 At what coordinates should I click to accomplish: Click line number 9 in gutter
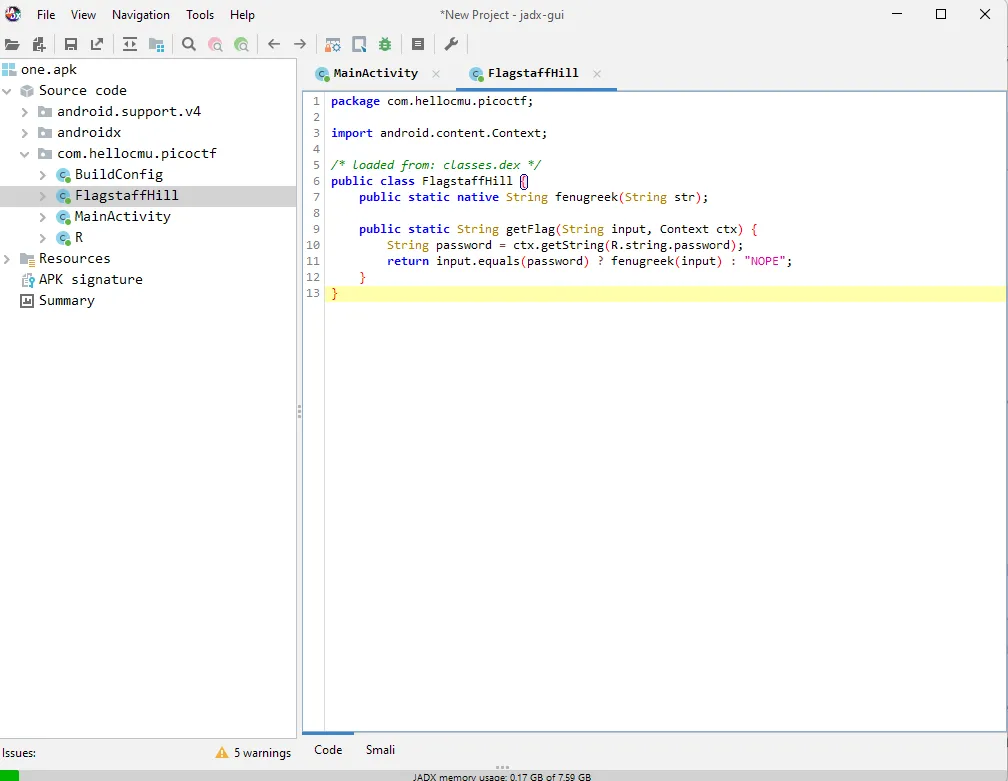pos(316,229)
